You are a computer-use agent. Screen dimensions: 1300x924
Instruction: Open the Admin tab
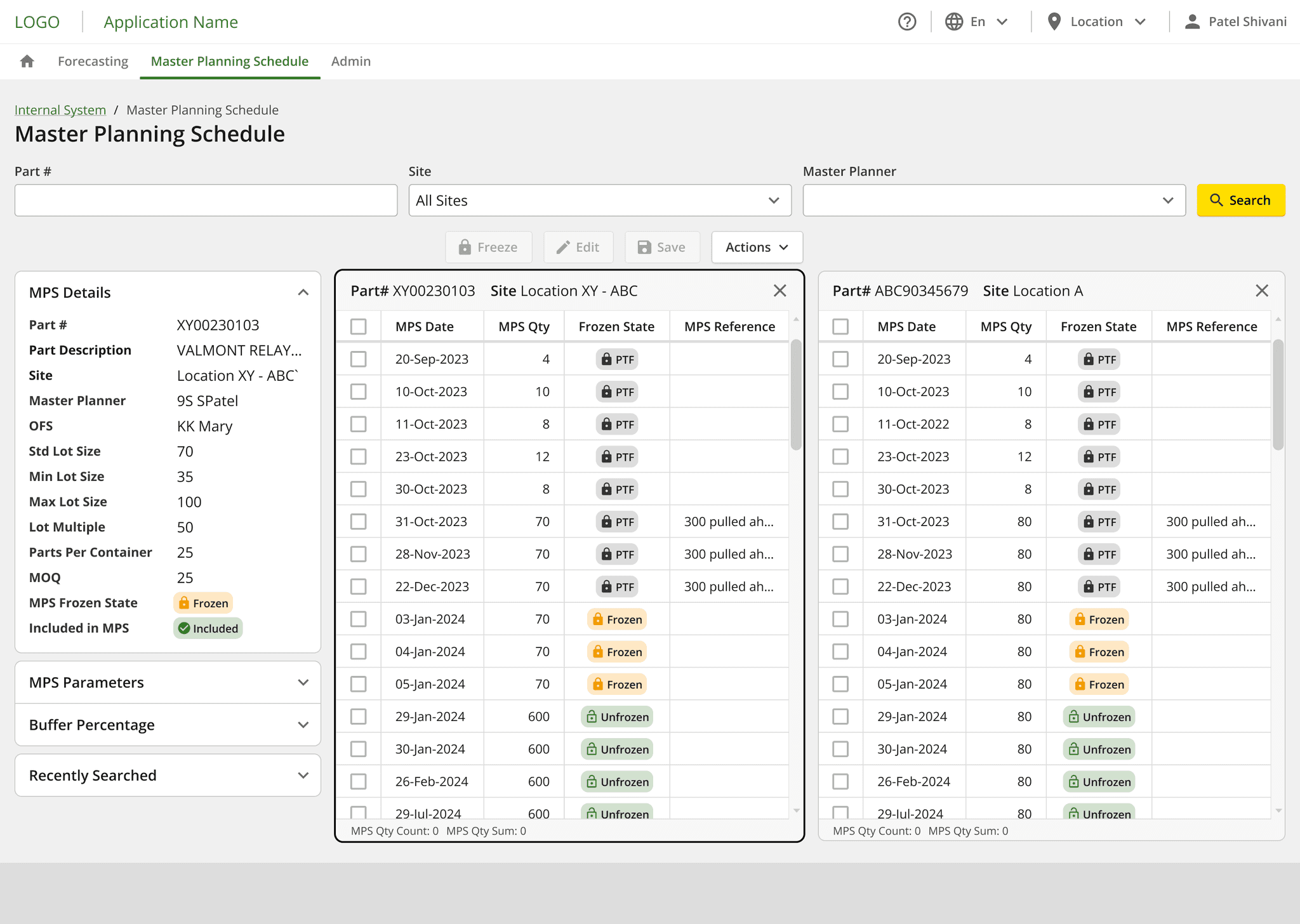tap(350, 62)
